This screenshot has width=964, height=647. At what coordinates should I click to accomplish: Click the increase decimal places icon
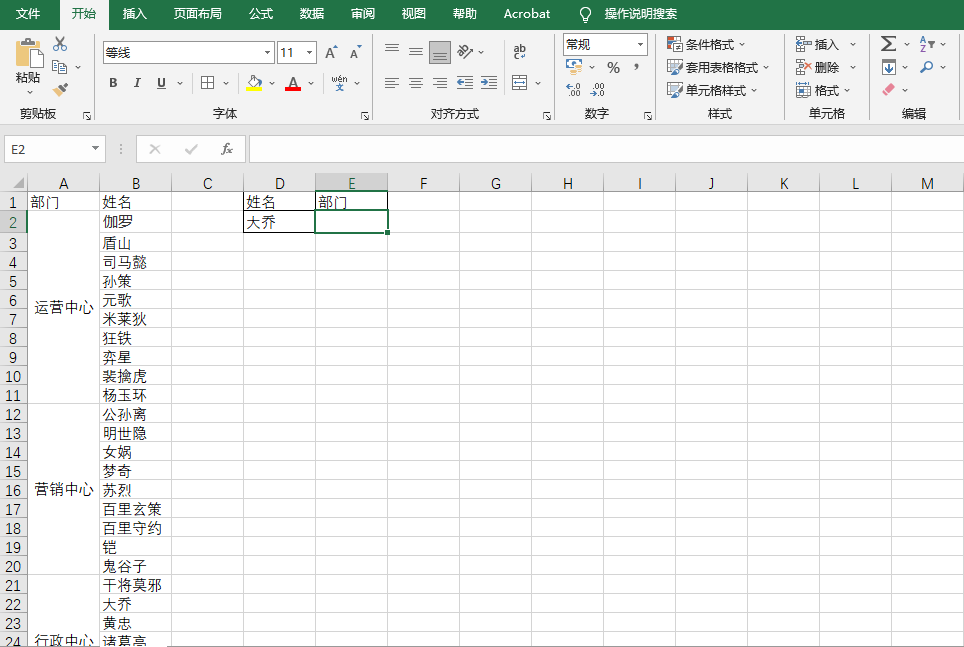click(573, 90)
